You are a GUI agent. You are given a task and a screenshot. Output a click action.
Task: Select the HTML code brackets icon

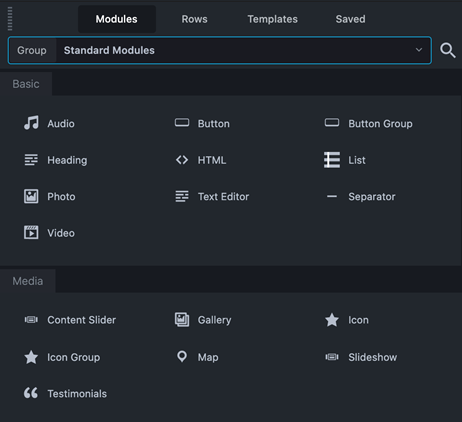coord(182,160)
